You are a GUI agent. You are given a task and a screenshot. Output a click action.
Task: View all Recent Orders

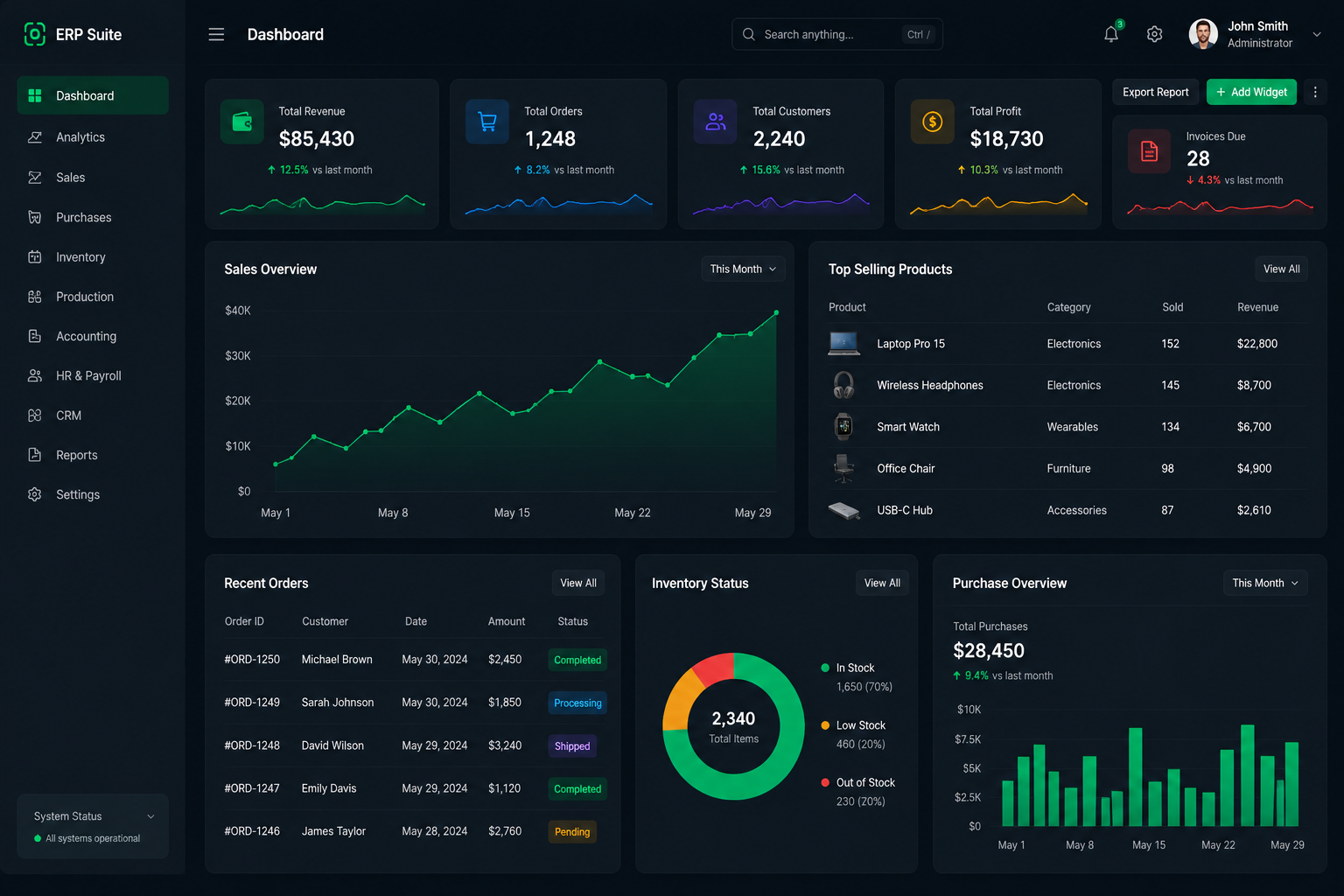(578, 583)
